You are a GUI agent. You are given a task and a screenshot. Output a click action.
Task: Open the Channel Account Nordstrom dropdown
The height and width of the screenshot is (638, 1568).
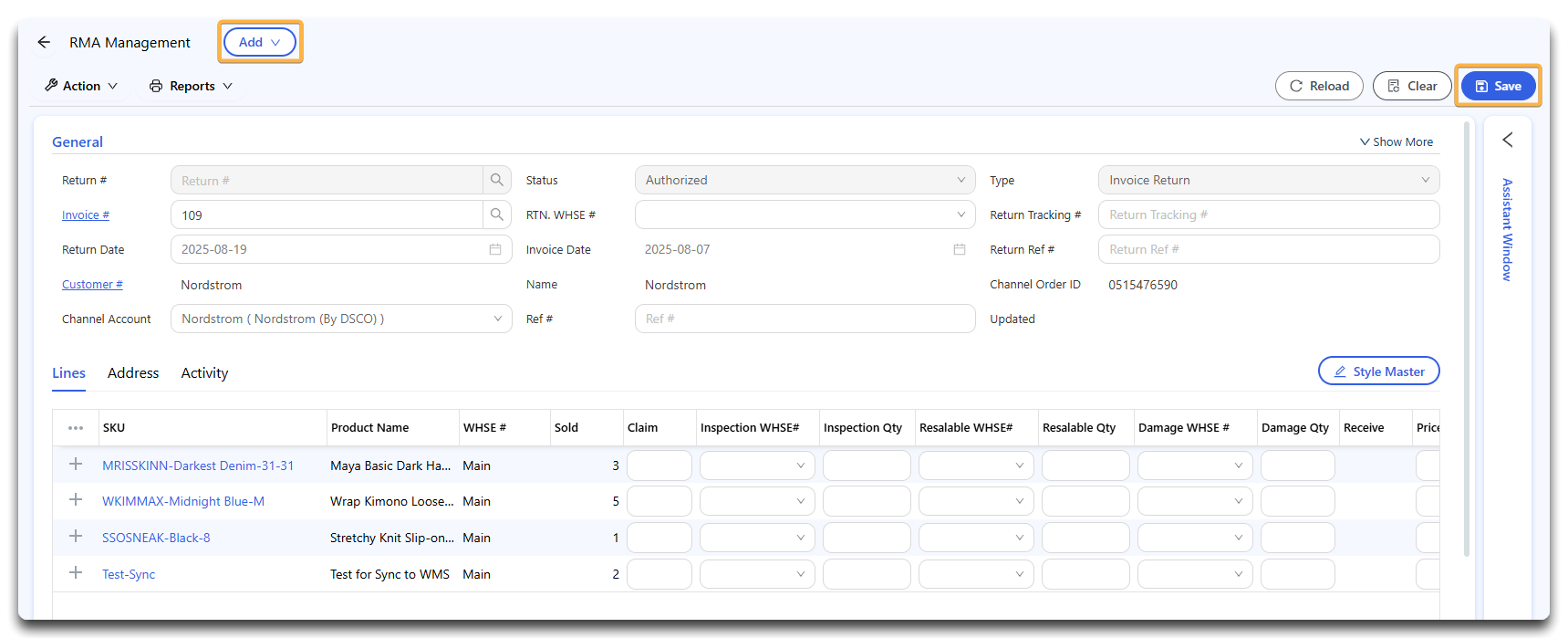(x=341, y=319)
